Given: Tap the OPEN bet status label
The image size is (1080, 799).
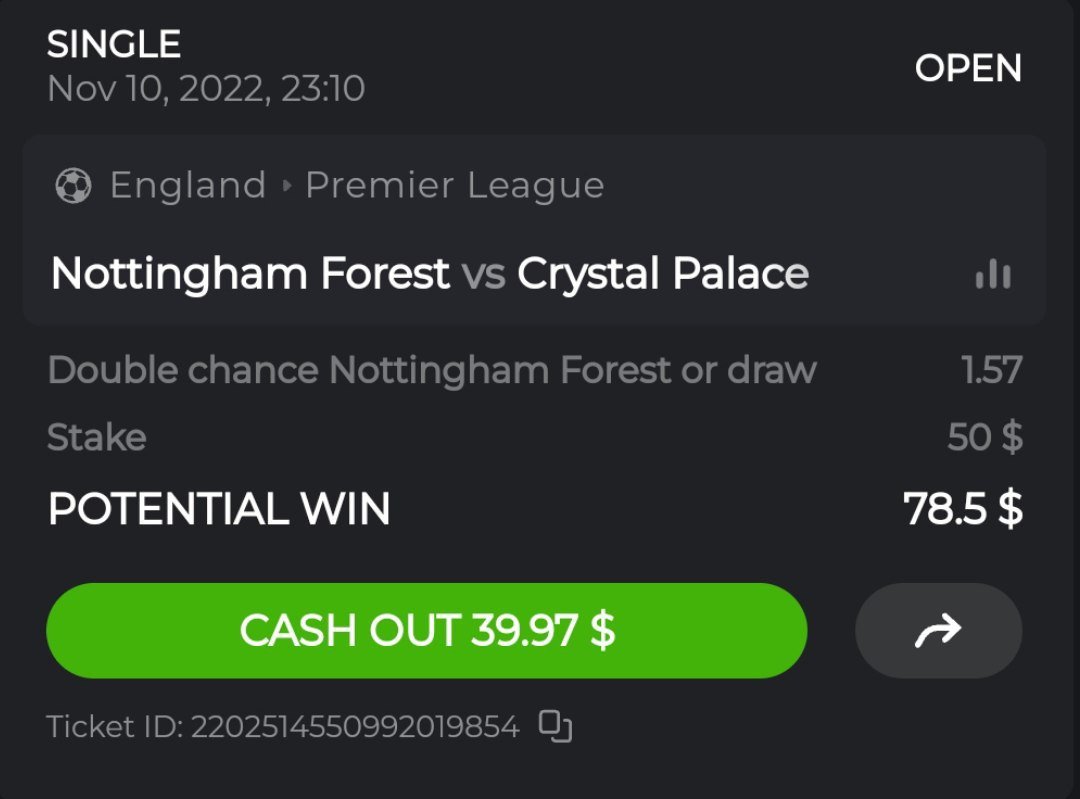Looking at the screenshot, I should tap(967, 68).
